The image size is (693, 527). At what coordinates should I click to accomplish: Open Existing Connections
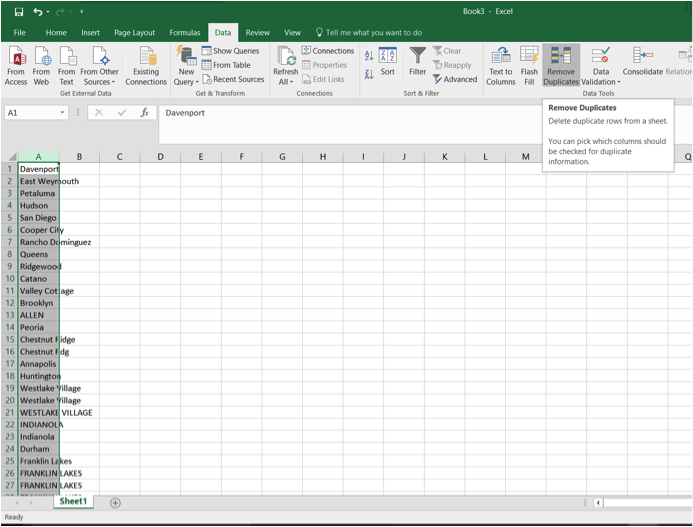pyautogui.click(x=146, y=66)
